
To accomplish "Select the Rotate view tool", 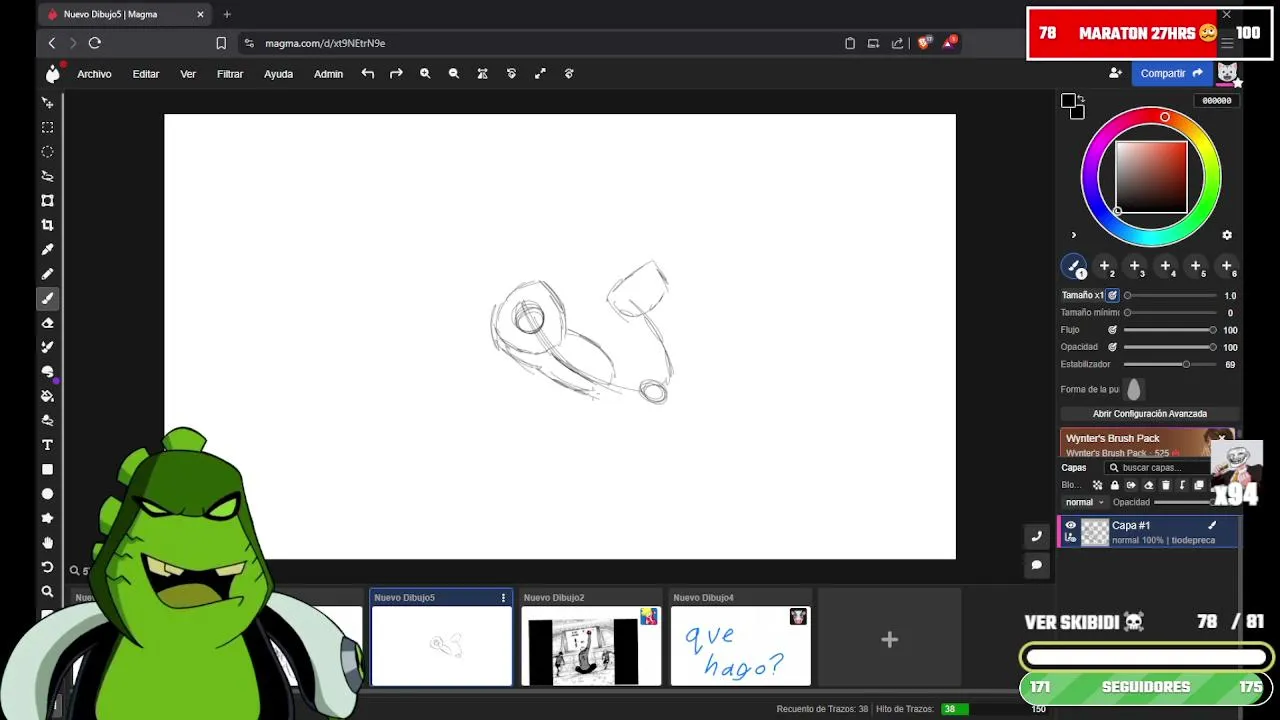I will click(x=47, y=567).
